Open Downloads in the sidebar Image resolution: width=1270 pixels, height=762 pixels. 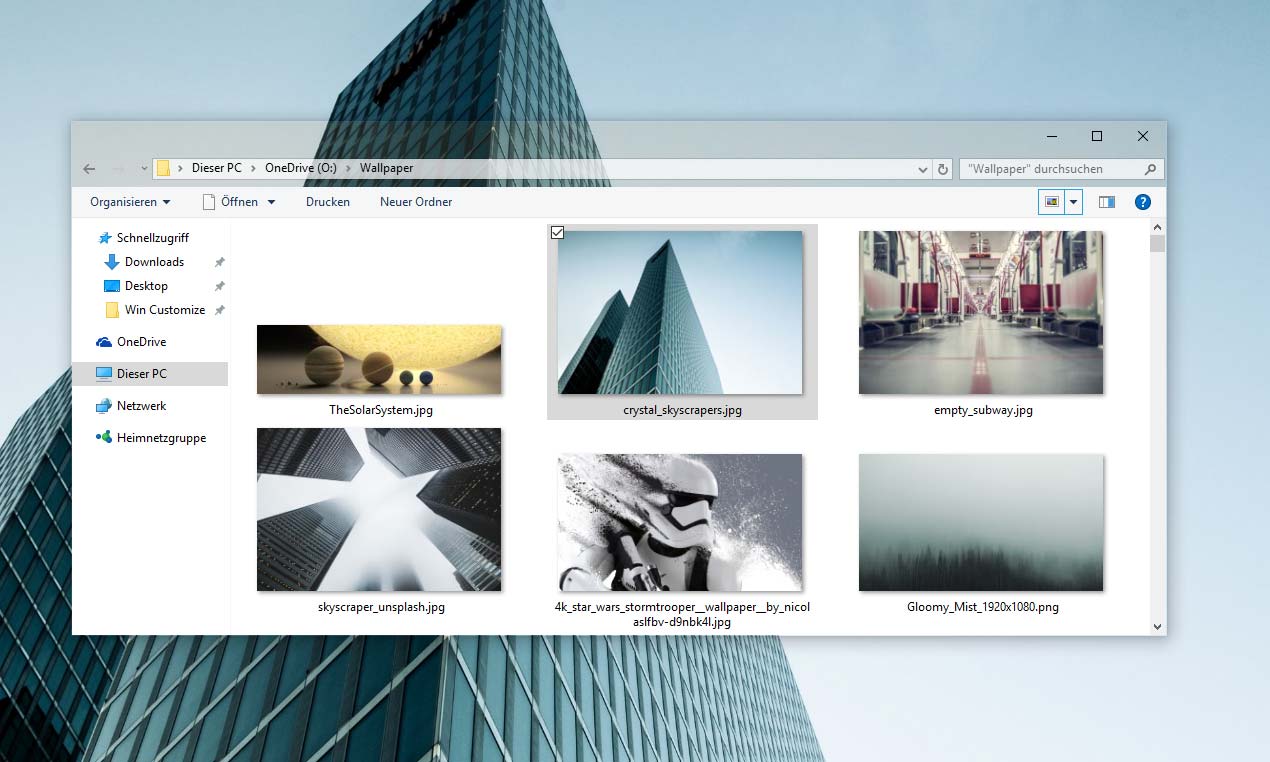154,262
